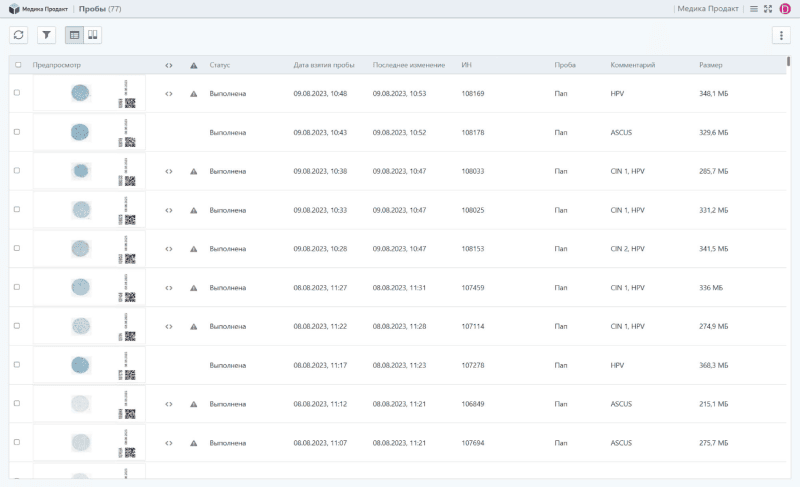Sort by Дата взятия пробы column
Viewport: 800px width, 487px height.
tap(324, 65)
